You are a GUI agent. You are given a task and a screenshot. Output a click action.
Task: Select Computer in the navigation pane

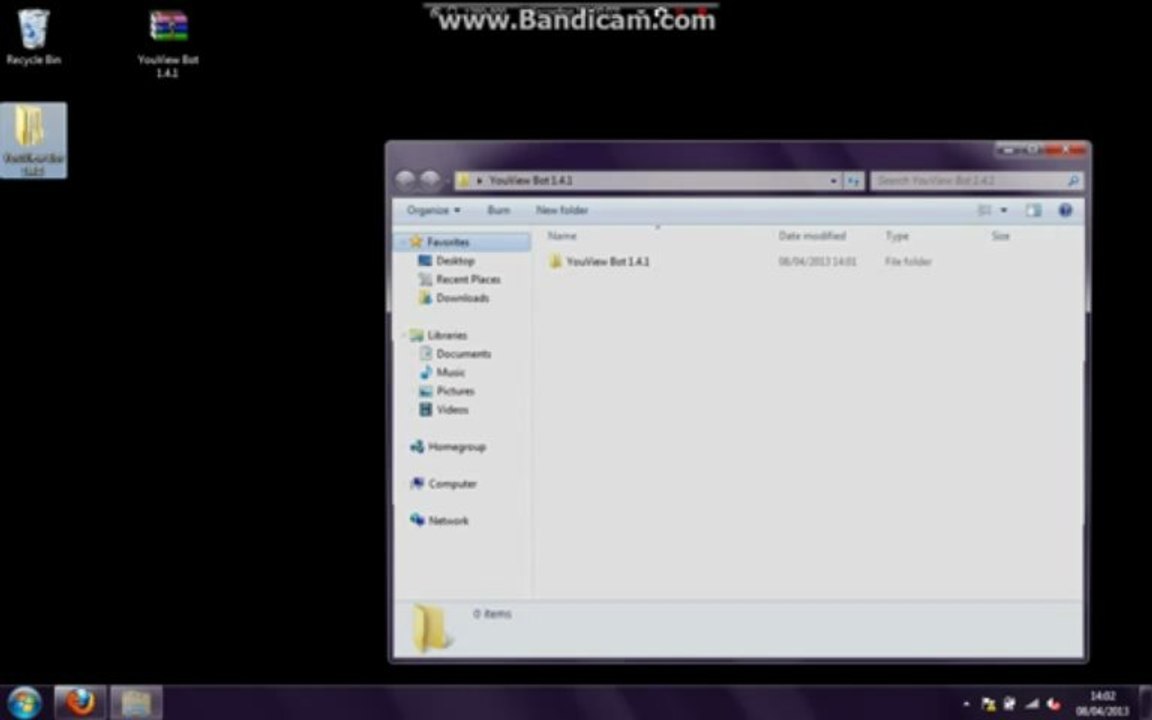click(452, 483)
